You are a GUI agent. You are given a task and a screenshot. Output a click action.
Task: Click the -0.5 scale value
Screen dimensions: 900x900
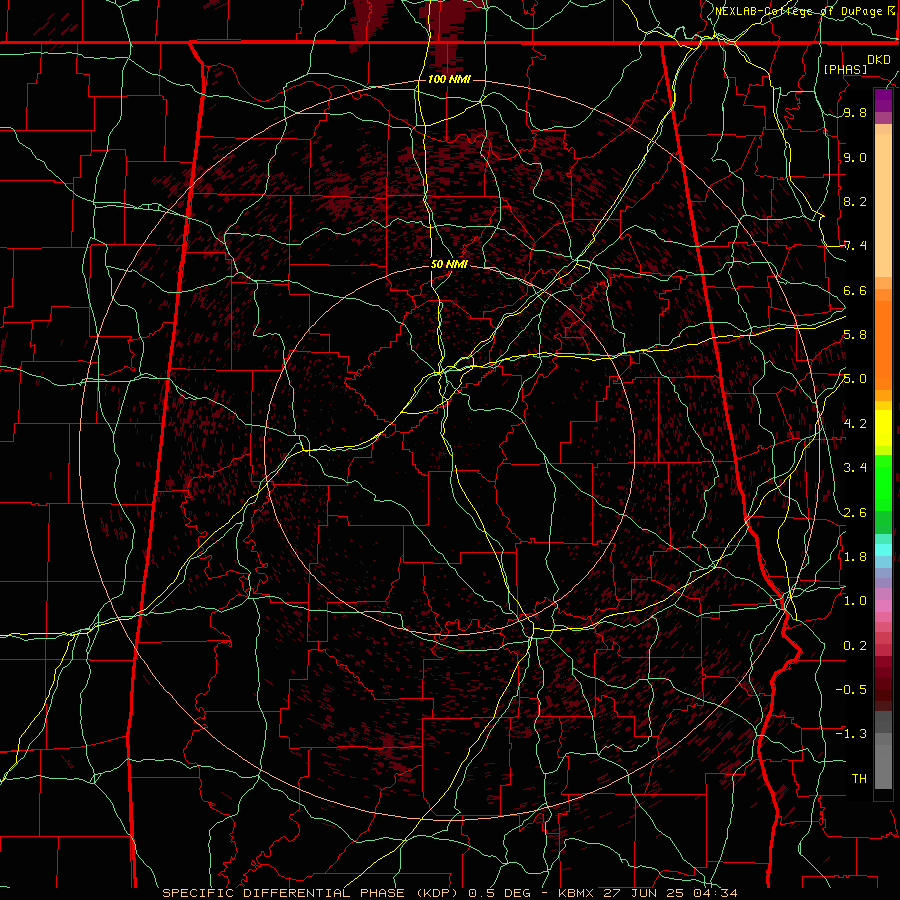[851, 690]
